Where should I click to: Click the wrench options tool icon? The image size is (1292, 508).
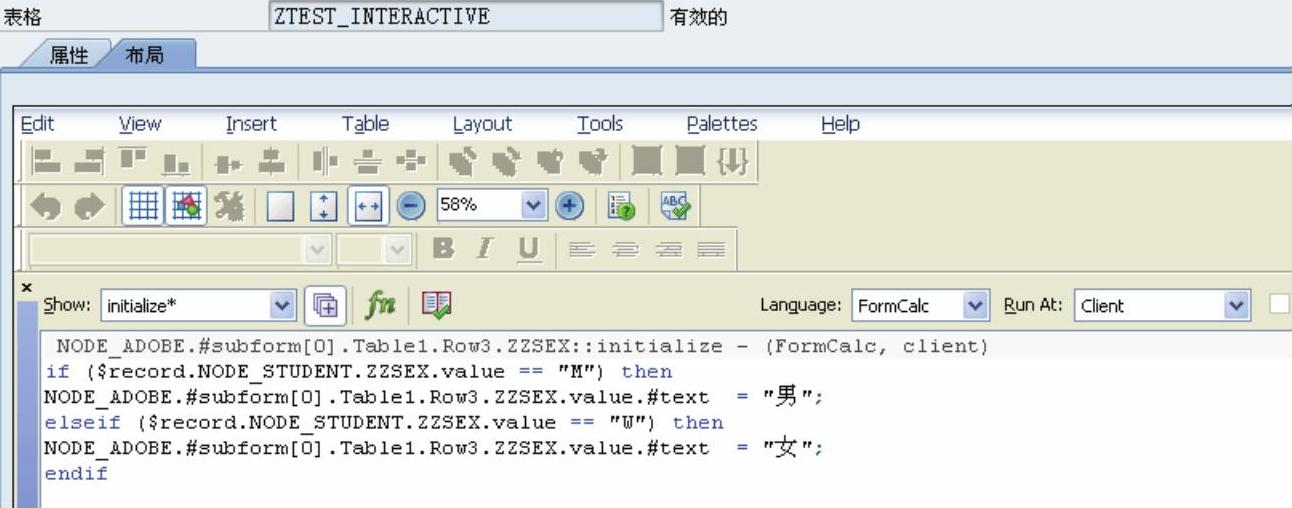[x=230, y=206]
